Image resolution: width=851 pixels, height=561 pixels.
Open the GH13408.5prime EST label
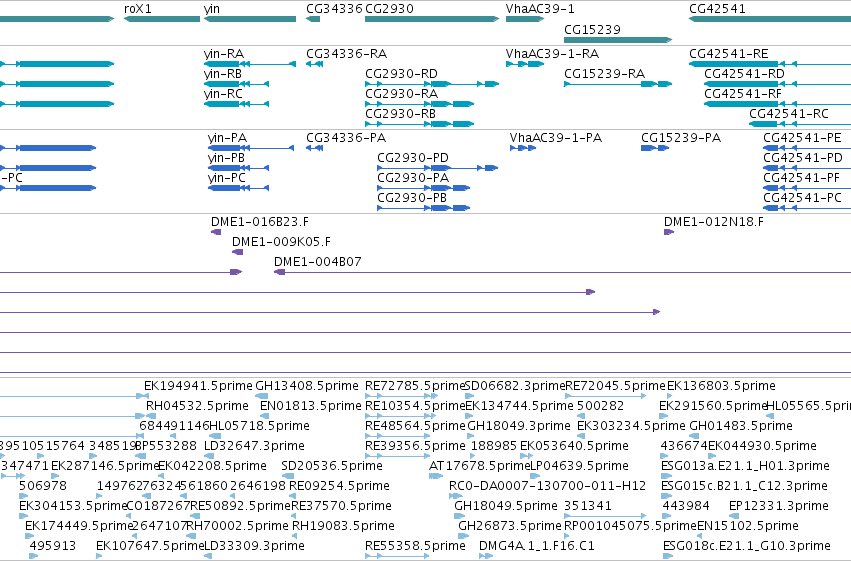click(x=307, y=386)
